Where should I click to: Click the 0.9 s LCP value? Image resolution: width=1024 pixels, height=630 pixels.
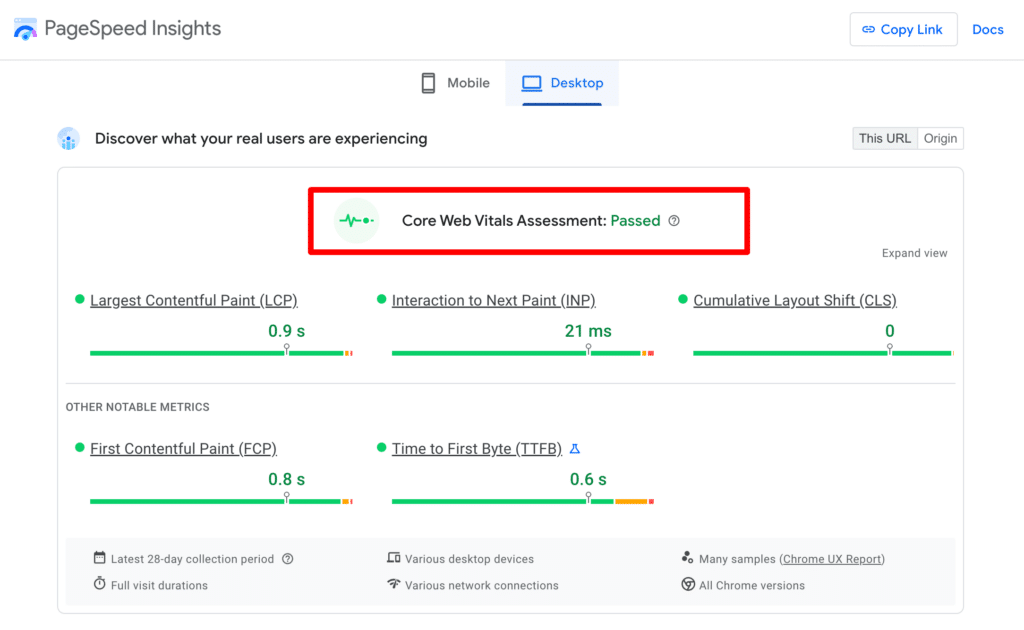pos(287,331)
